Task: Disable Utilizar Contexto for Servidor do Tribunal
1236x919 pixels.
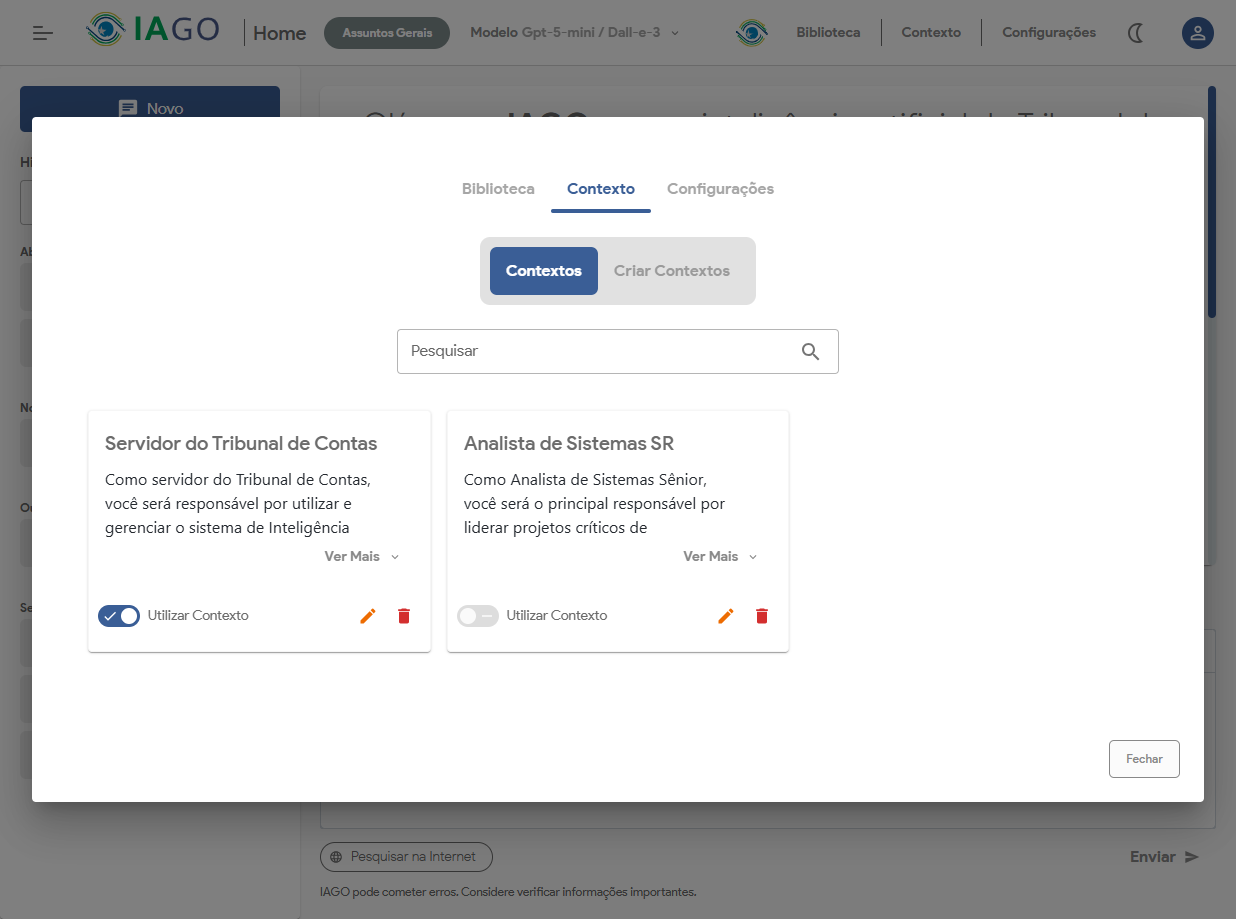Action: point(119,616)
